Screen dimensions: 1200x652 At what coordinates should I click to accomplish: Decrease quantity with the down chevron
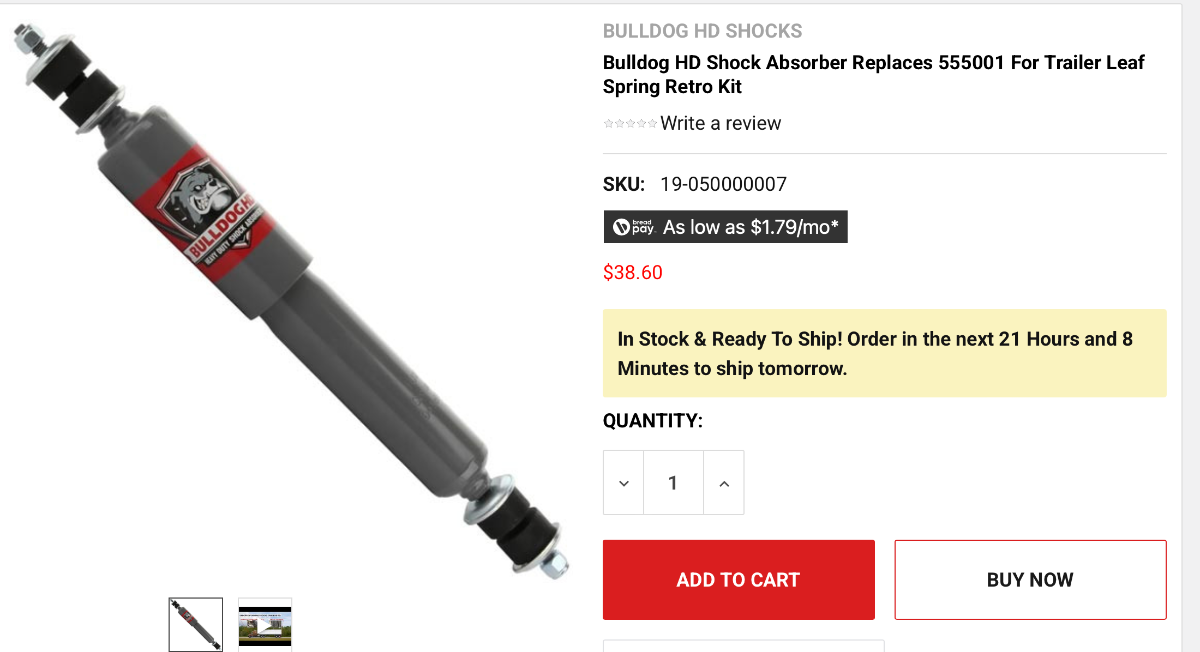(623, 483)
